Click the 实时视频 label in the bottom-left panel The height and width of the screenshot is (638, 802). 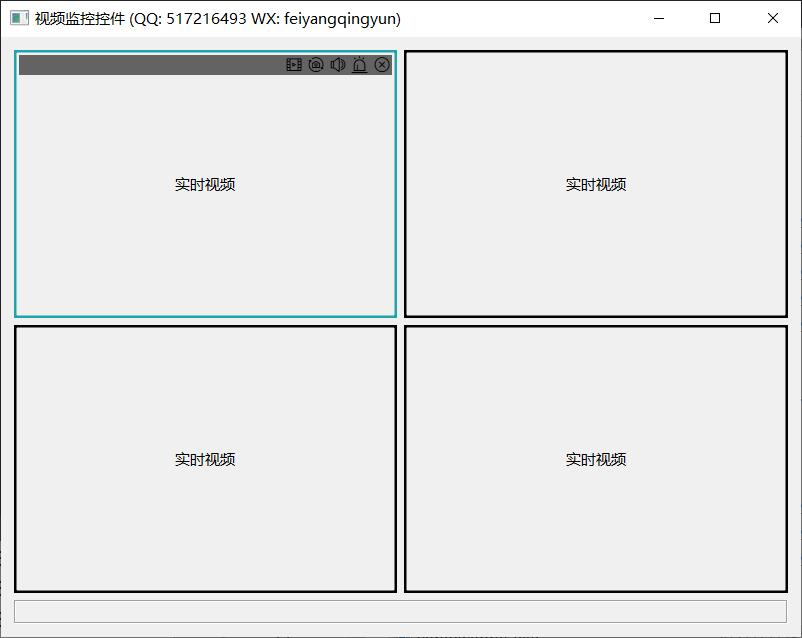click(x=205, y=460)
